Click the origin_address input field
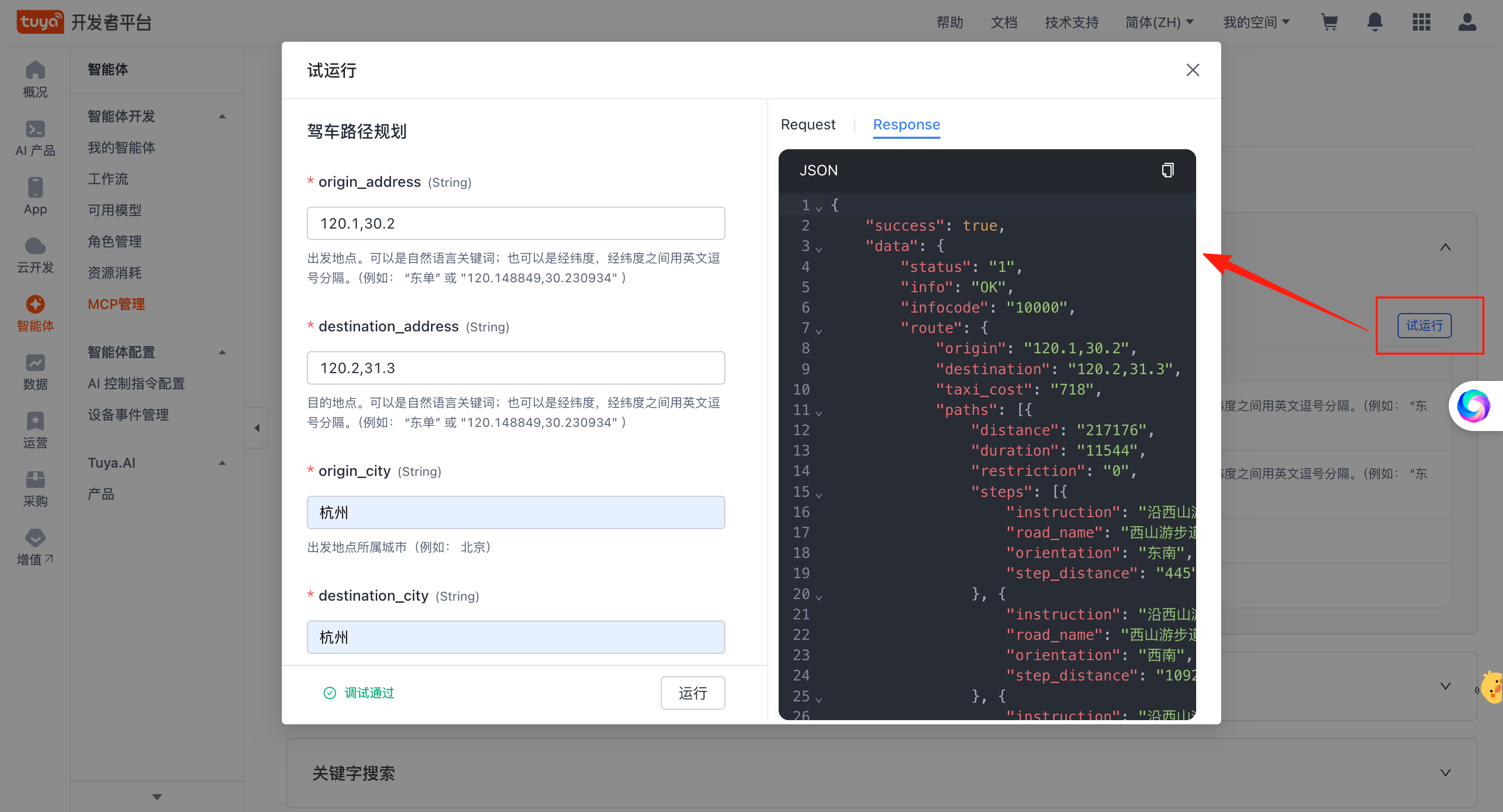The width and height of the screenshot is (1503, 812). pos(516,223)
